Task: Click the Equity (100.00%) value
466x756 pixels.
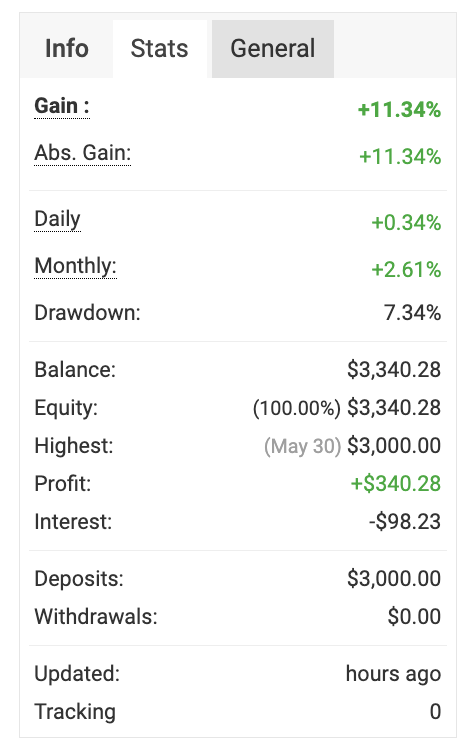Action: tap(297, 408)
